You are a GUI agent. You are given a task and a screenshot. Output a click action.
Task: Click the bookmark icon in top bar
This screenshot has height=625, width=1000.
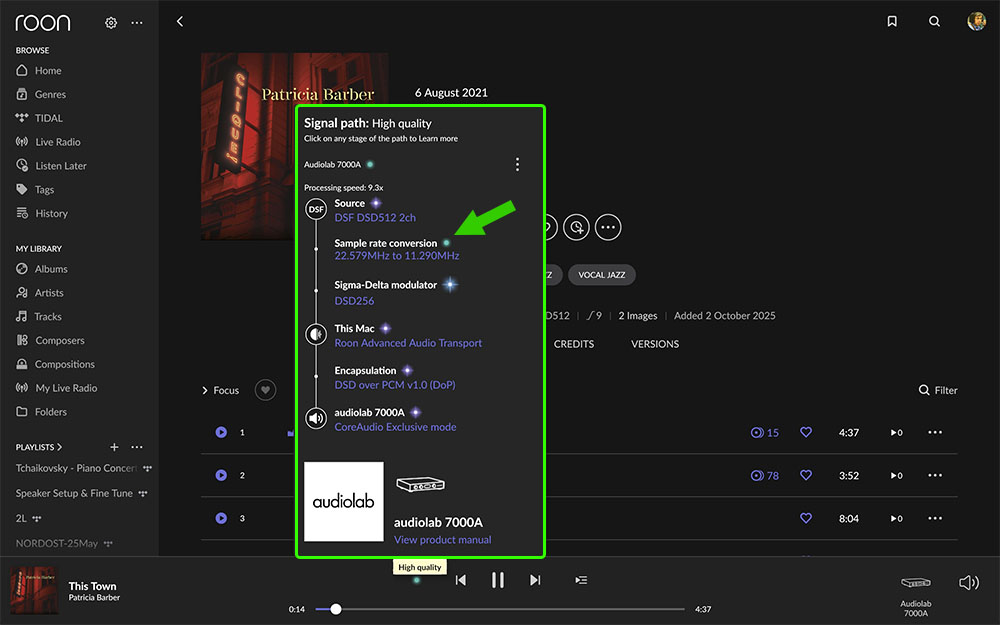(x=892, y=21)
